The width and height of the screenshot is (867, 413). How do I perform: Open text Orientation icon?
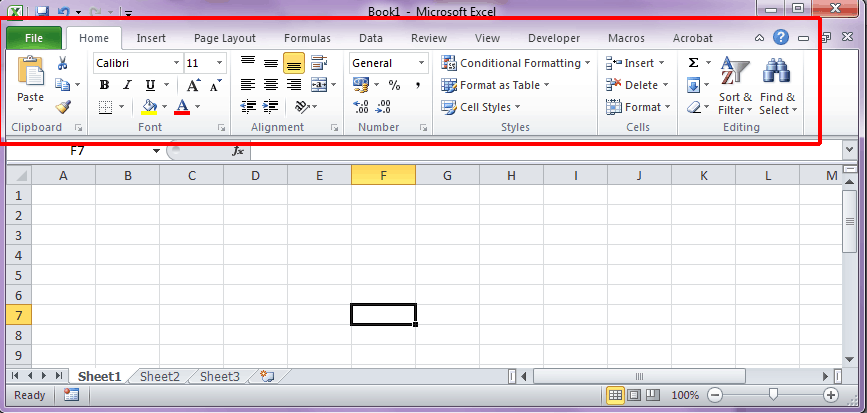[x=302, y=106]
